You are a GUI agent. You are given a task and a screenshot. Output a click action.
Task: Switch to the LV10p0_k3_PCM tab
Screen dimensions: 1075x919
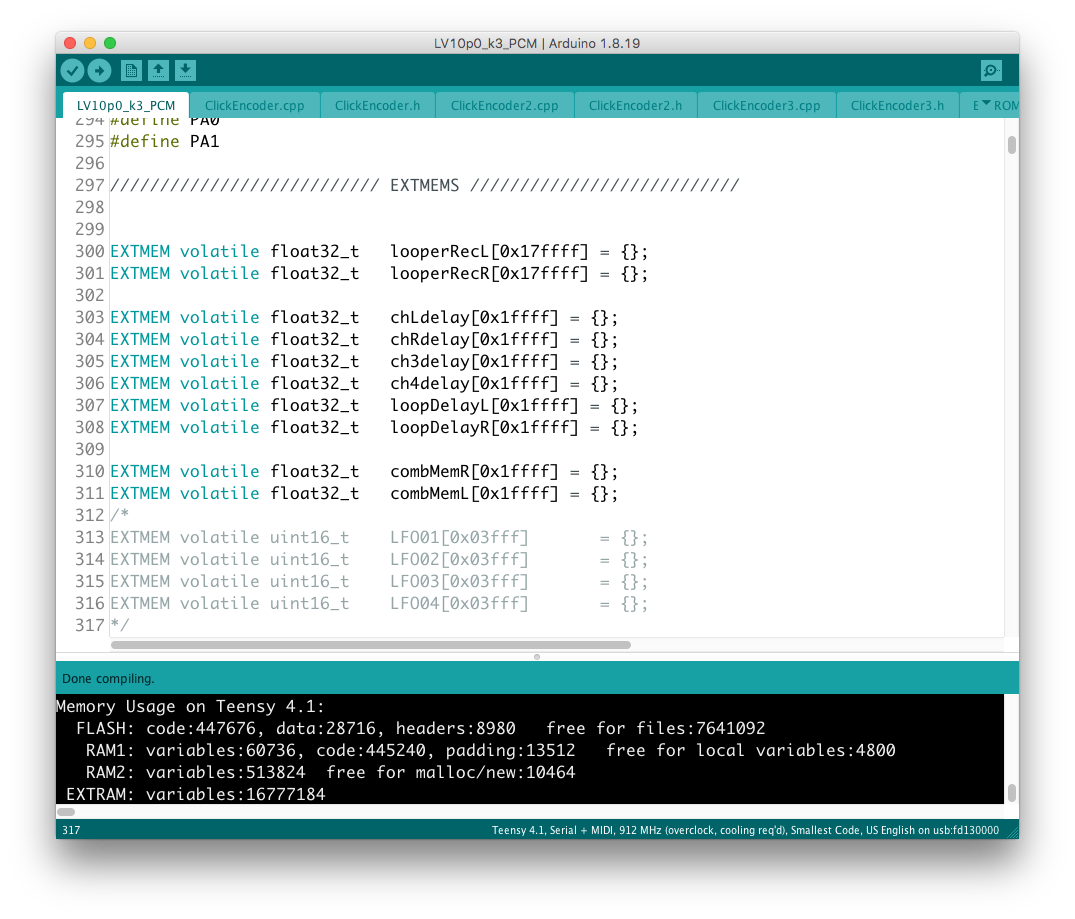click(125, 106)
